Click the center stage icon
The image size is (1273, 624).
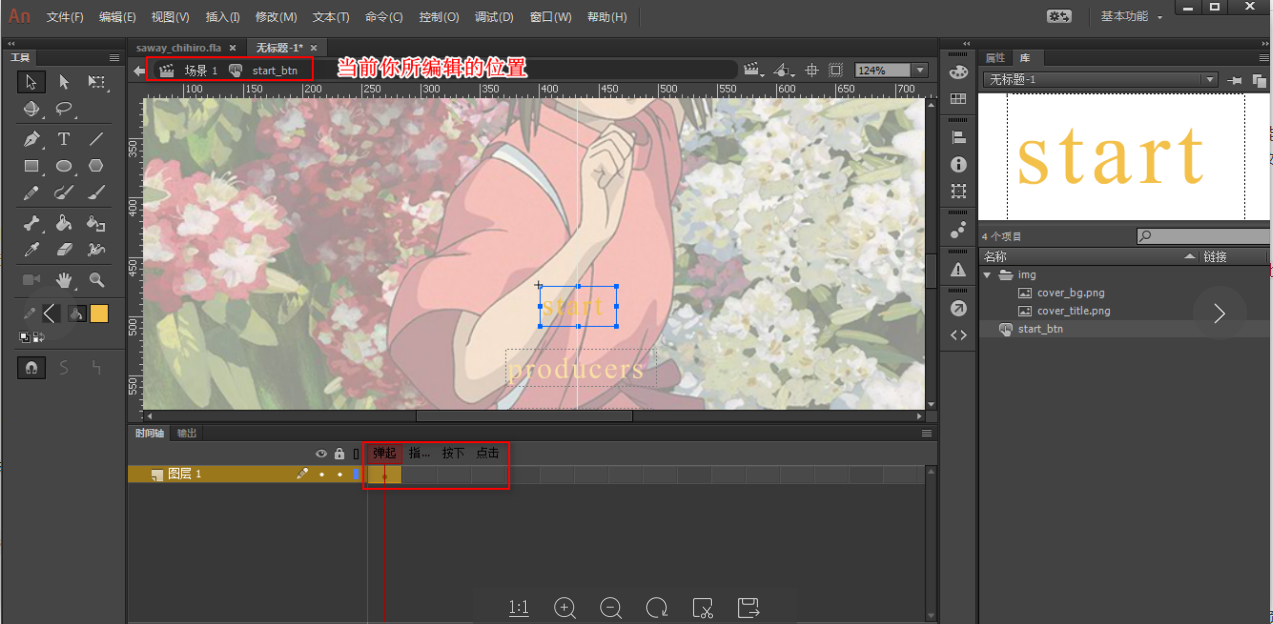pos(812,70)
